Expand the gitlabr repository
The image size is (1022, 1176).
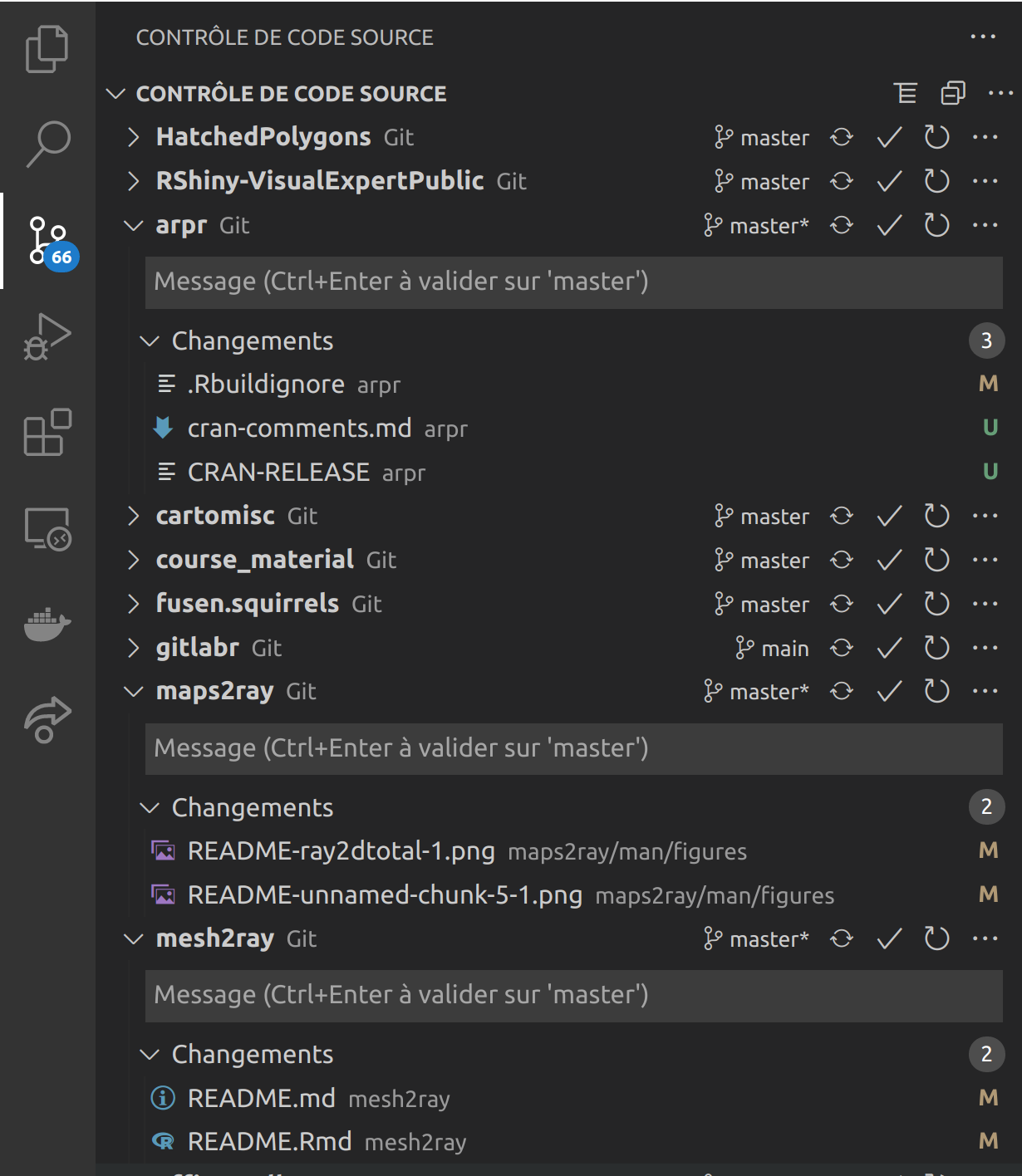pyautogui.click(x=133, y=648)
